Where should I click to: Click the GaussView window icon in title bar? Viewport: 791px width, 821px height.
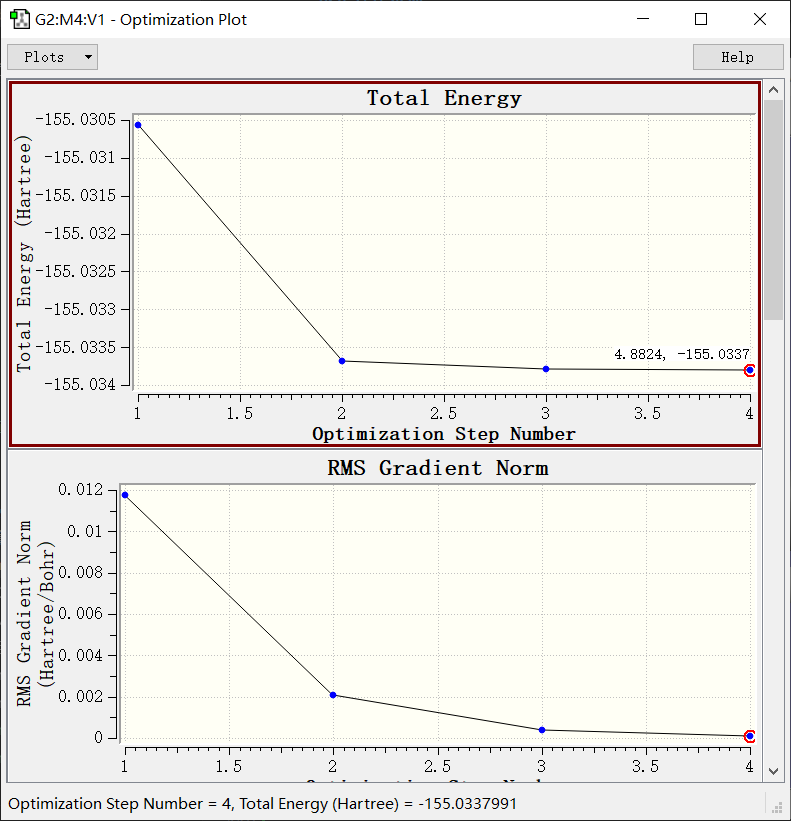pos(19,19)
